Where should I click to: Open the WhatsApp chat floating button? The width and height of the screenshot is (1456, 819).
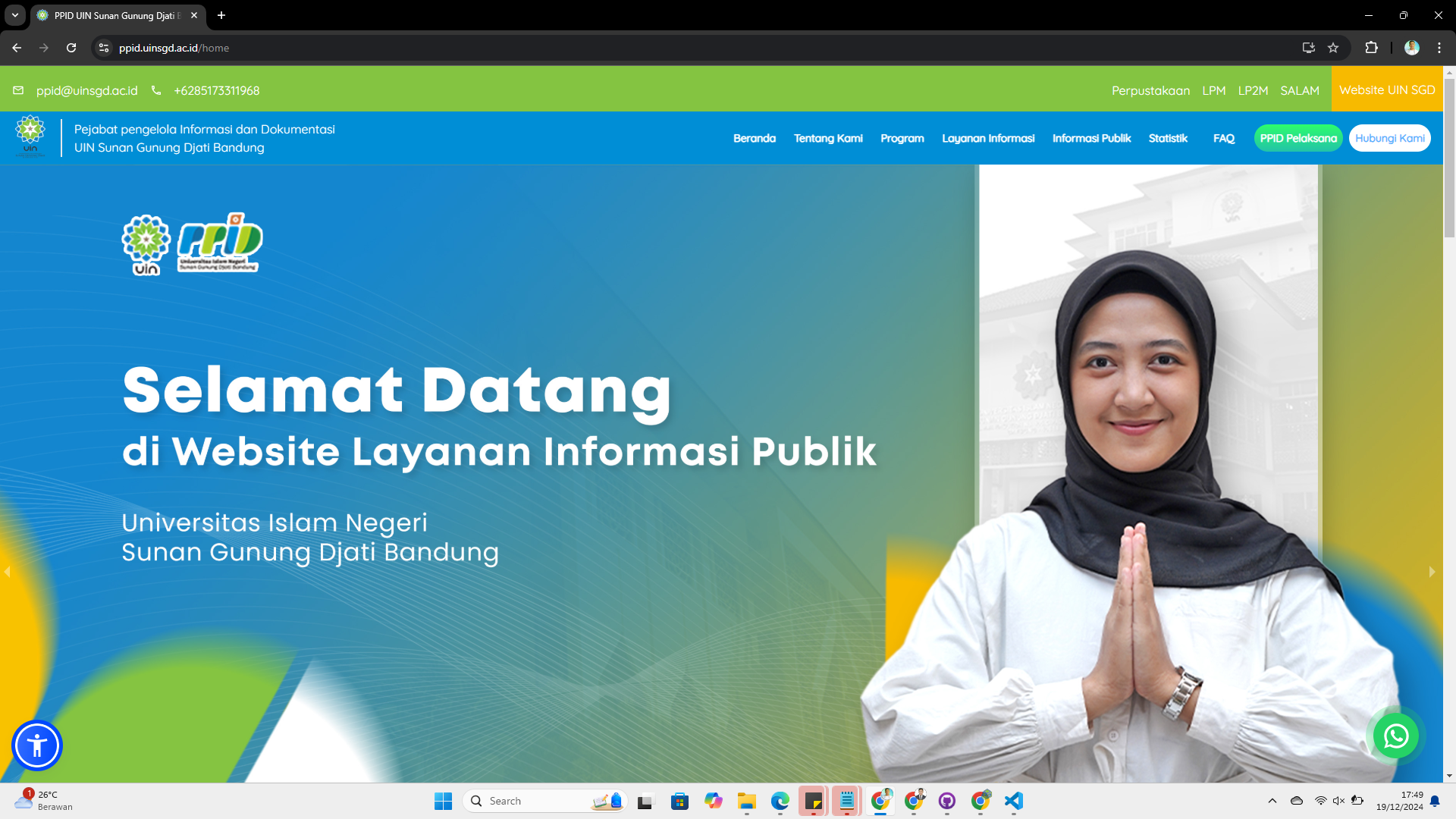click(1396, 736)
